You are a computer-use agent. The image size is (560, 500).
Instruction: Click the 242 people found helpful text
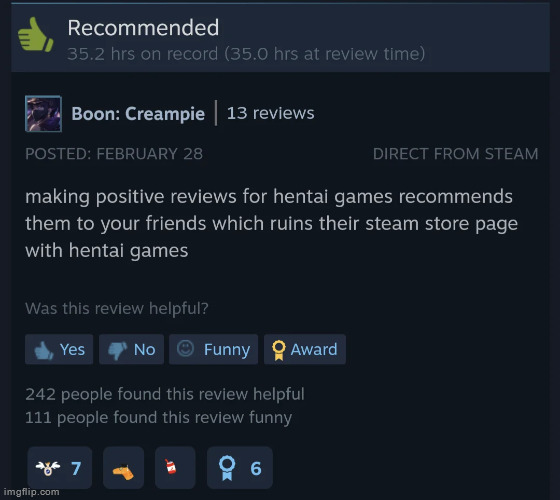point(165,394)
